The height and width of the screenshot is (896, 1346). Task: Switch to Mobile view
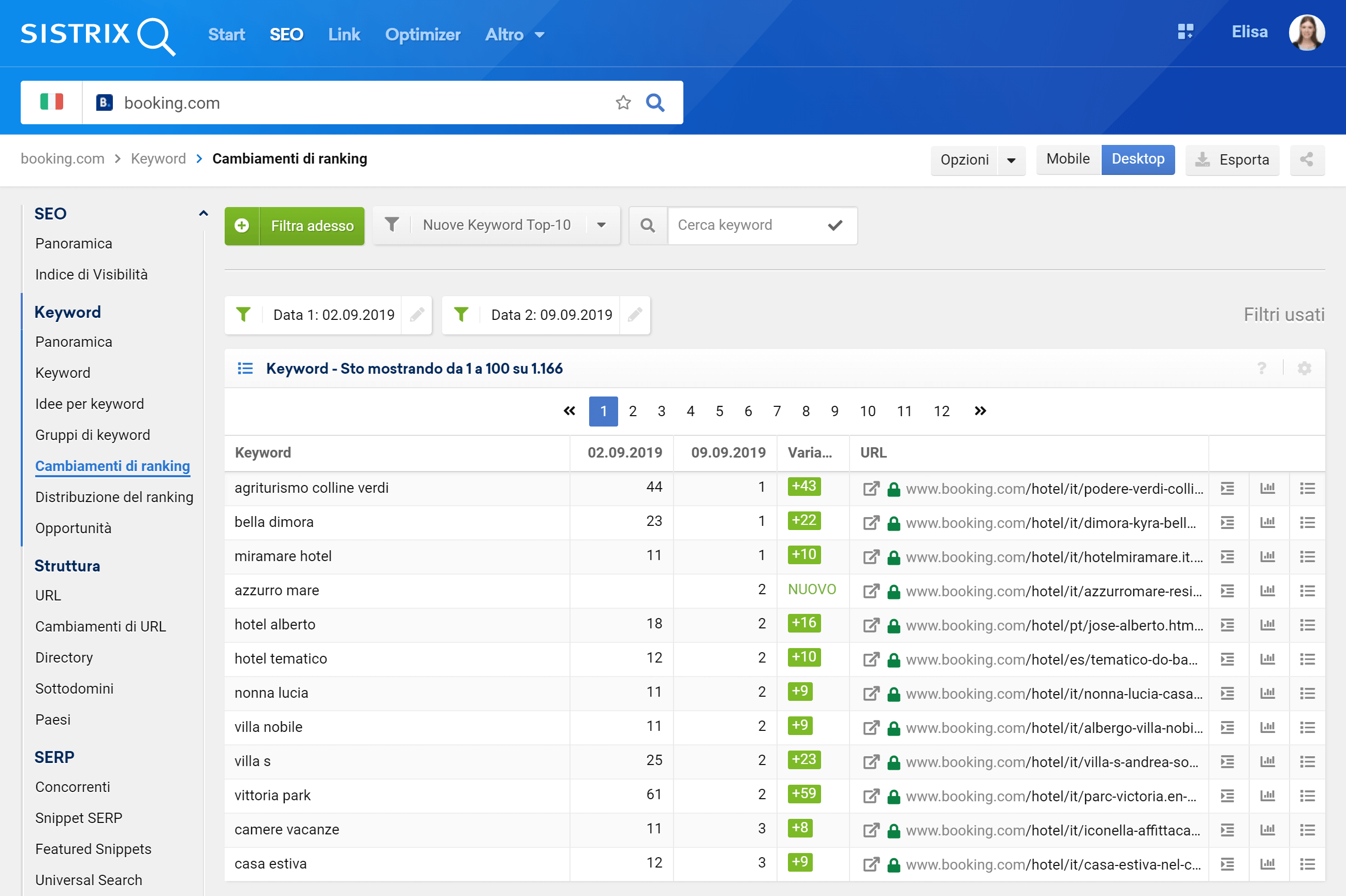coord(1068,159)
